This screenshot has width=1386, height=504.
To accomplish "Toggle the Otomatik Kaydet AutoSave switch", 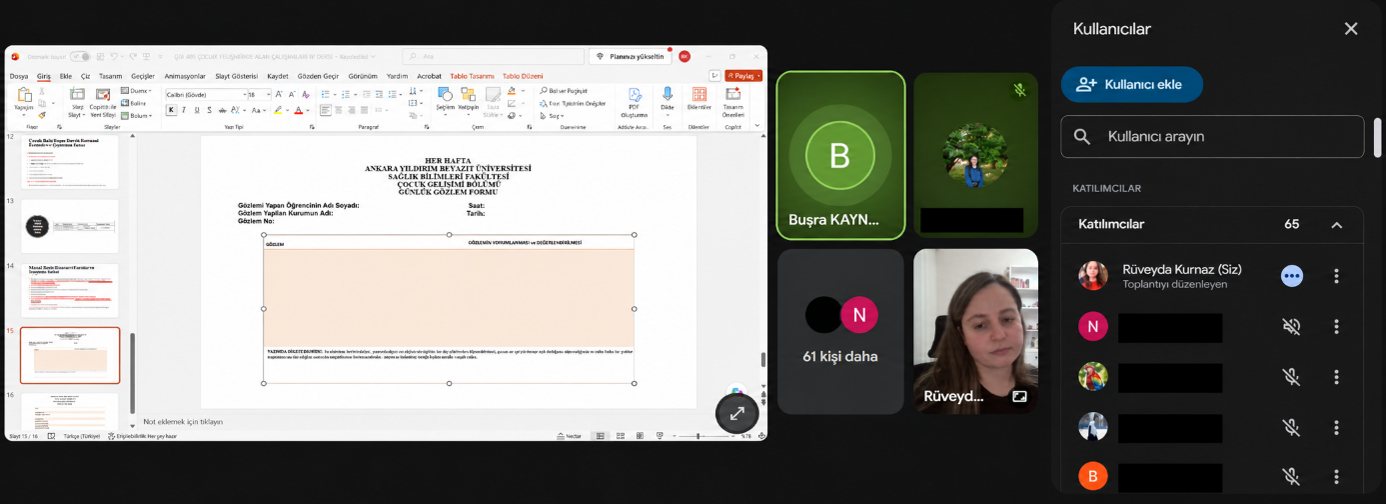I will 80,57.
